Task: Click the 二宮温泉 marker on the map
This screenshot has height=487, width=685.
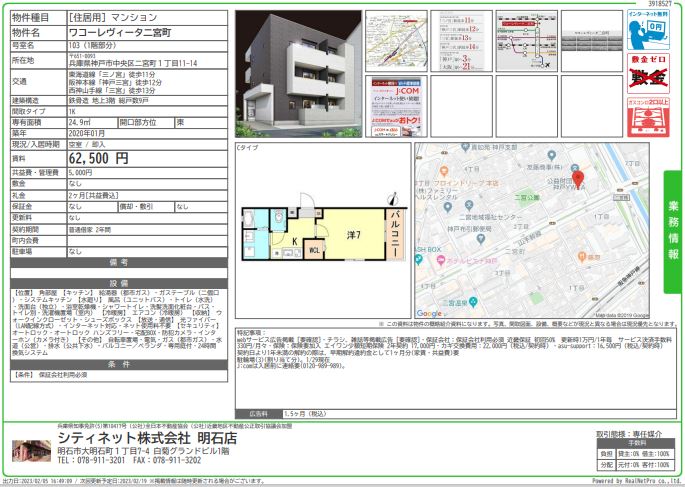Action: click(x=473, y=301)
